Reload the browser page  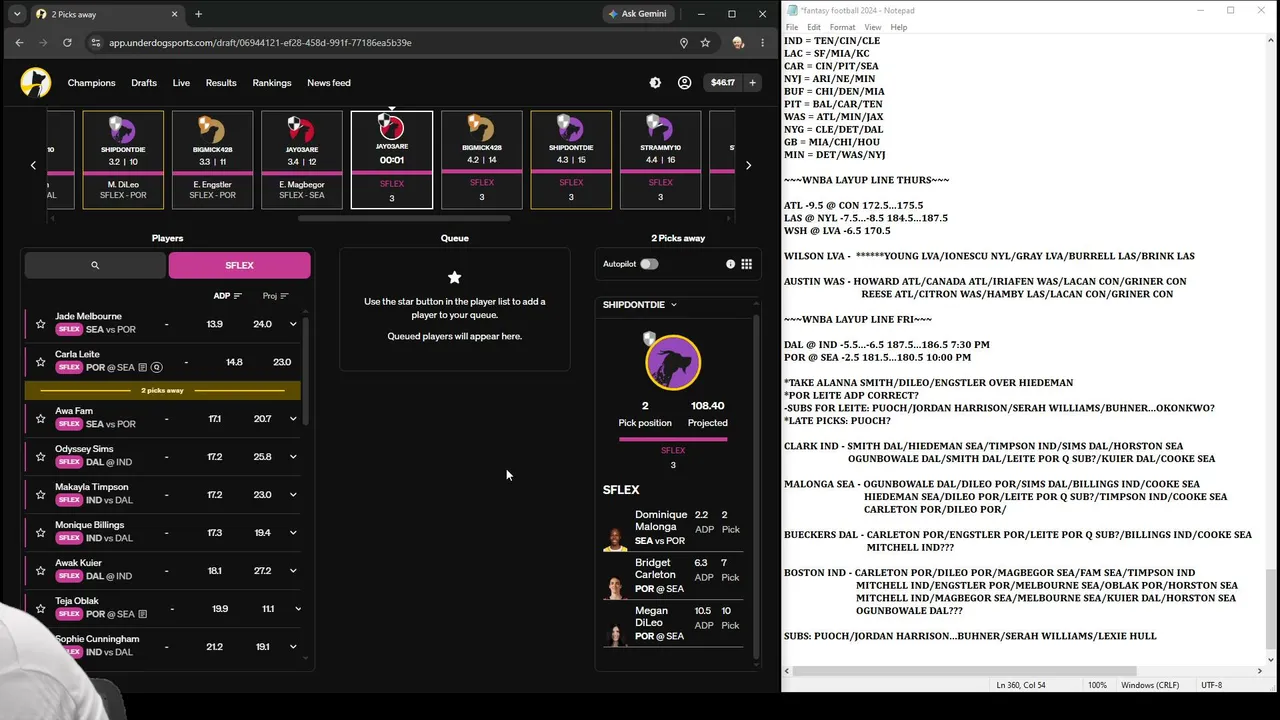tap(67, 43)
